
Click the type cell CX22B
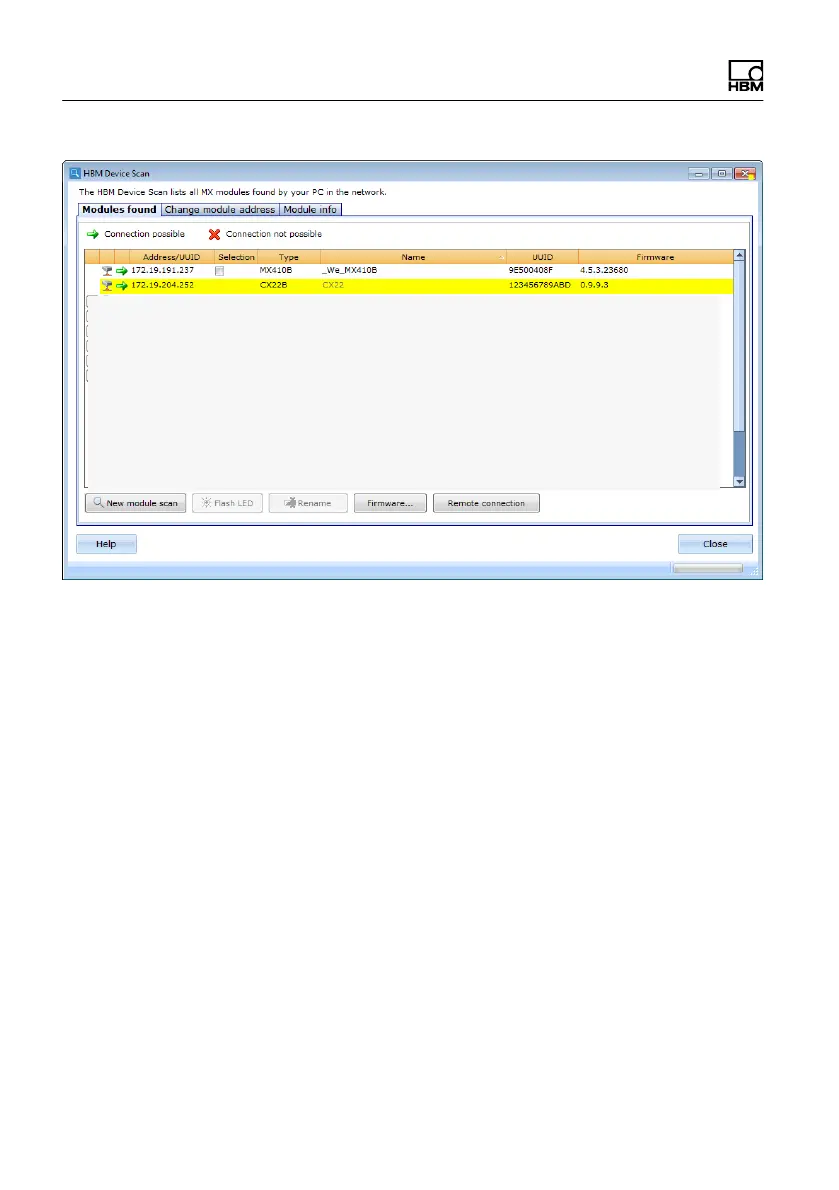point(273,285)
